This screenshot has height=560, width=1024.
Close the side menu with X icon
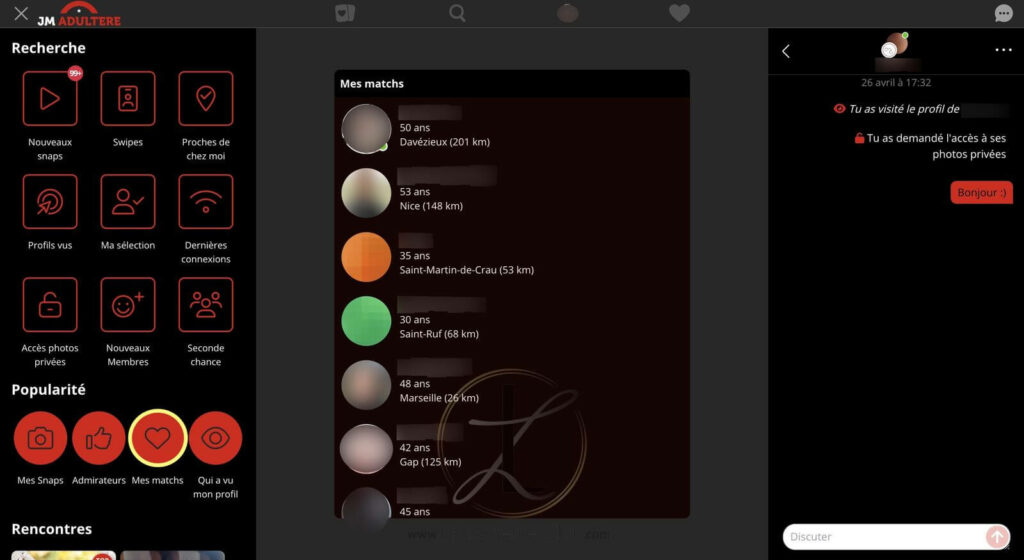[x=21, y=14]
